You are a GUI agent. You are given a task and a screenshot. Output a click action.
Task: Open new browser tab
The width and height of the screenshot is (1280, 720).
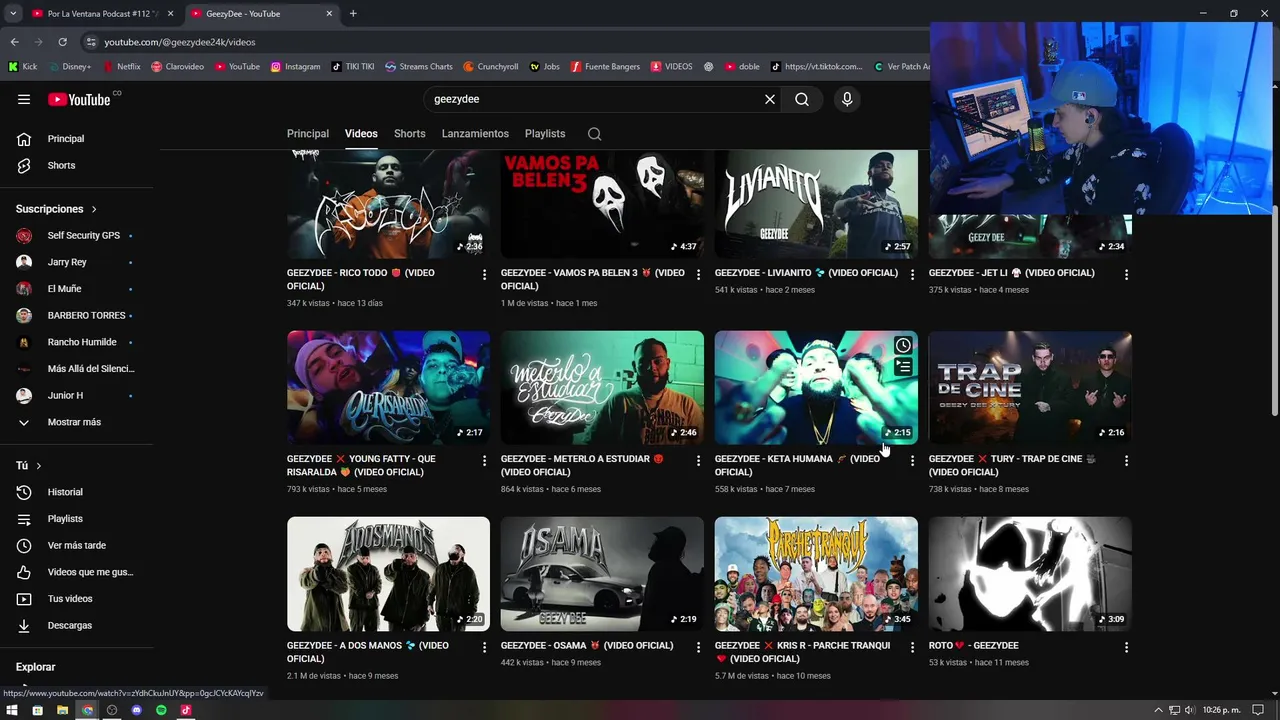pyautogui.click(x=353, y=14)
